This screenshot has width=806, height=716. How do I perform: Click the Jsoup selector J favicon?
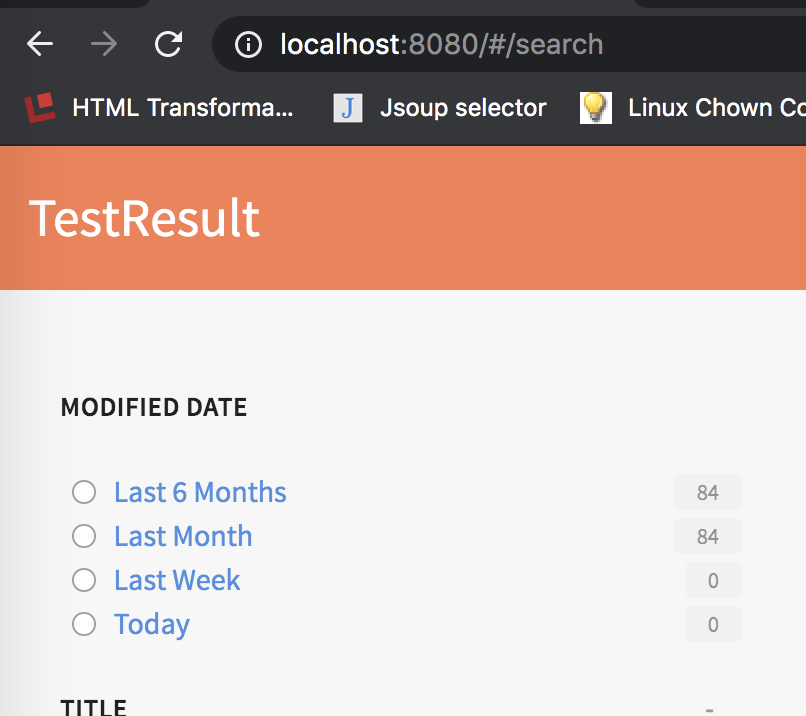pyautogui.click(x=348, y=108)
